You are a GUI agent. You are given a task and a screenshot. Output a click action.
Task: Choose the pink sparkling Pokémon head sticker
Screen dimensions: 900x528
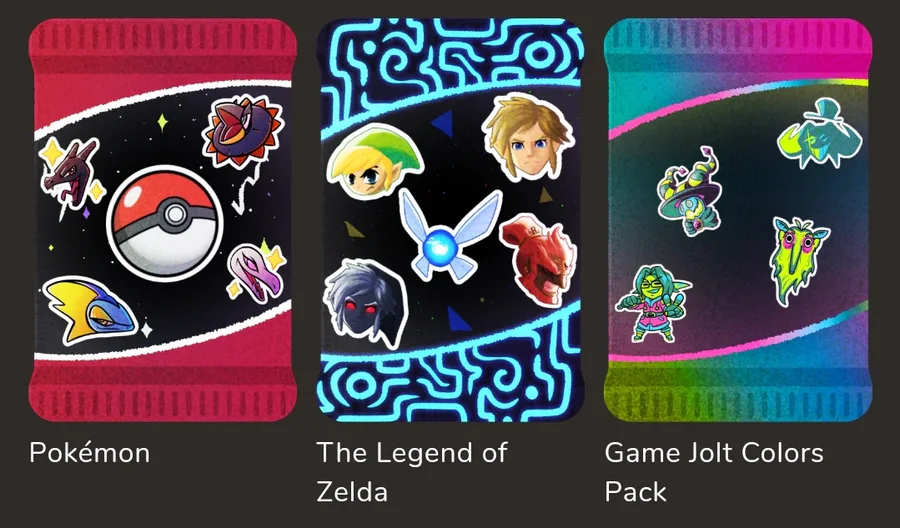pos(256,272)
